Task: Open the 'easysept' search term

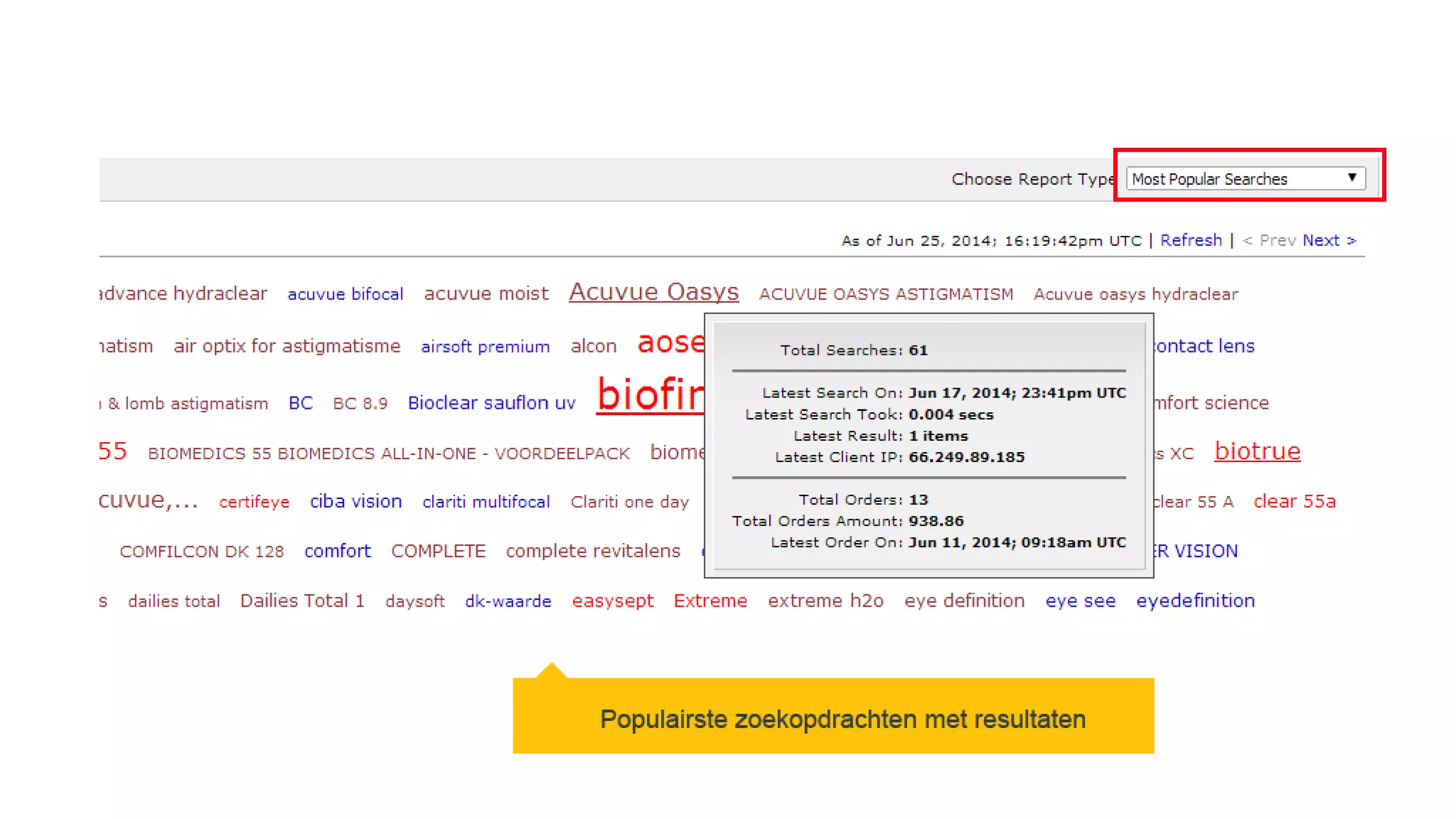Action: [612, 601]
